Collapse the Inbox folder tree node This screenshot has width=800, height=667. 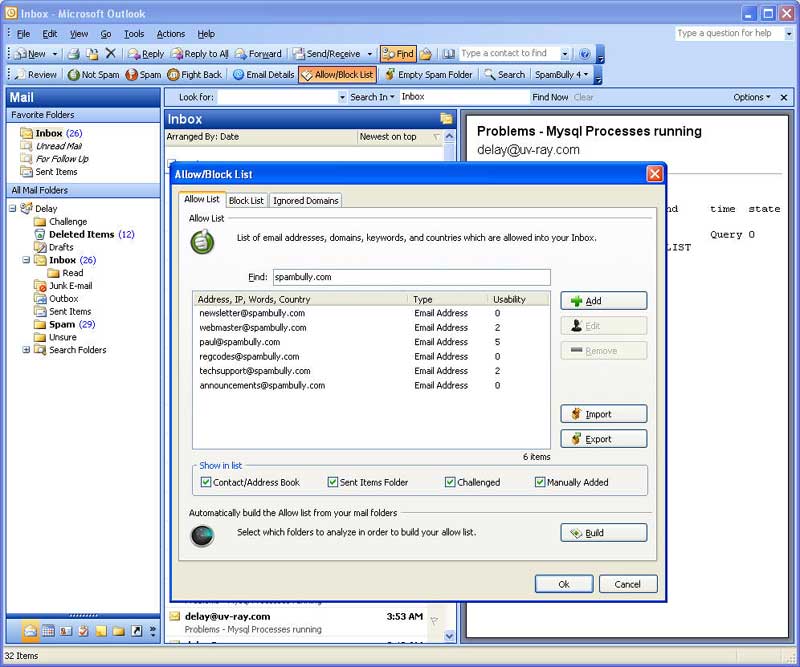pyautogui.click(x=26, y=260)
